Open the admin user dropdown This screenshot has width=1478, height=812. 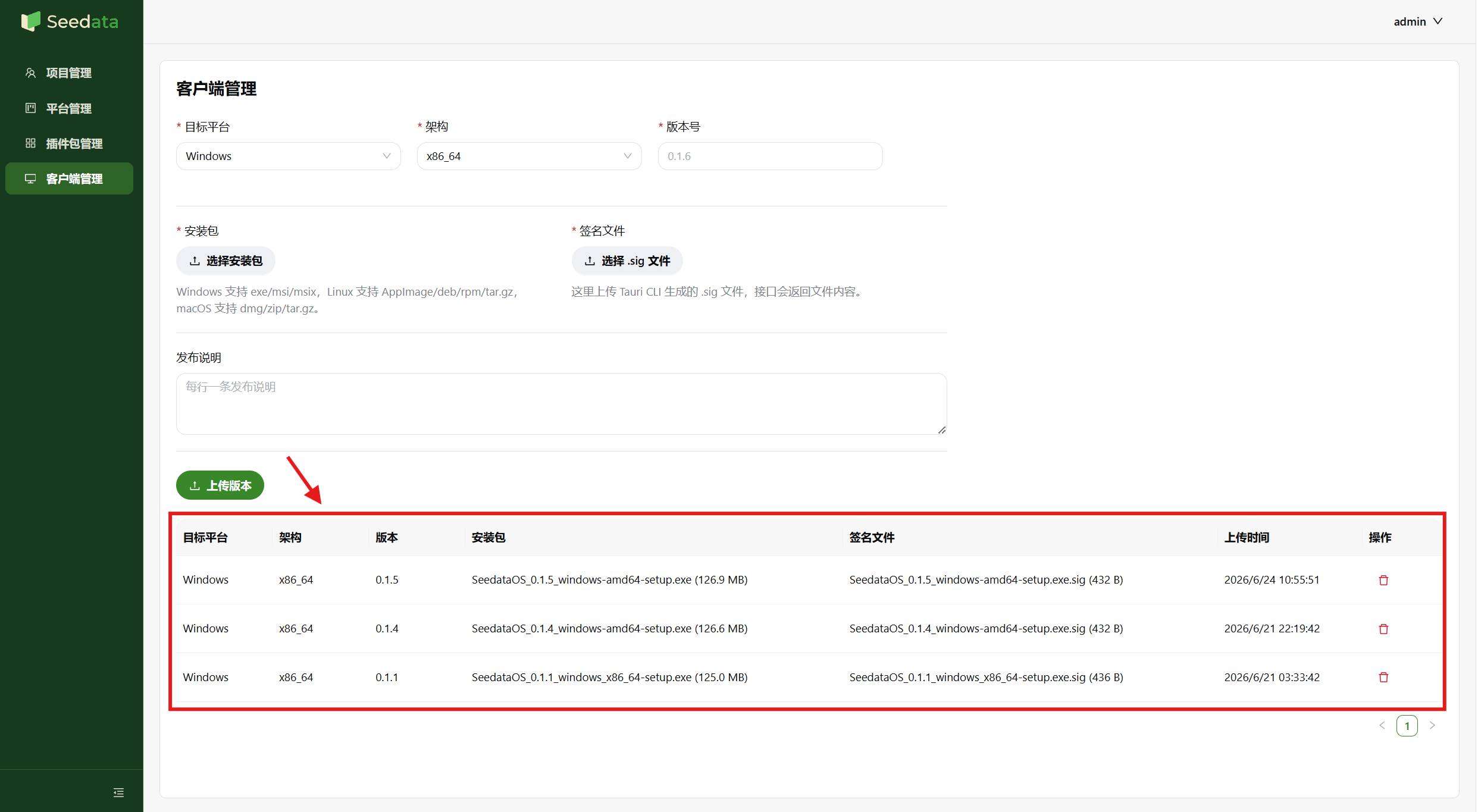click(1418, 21)
